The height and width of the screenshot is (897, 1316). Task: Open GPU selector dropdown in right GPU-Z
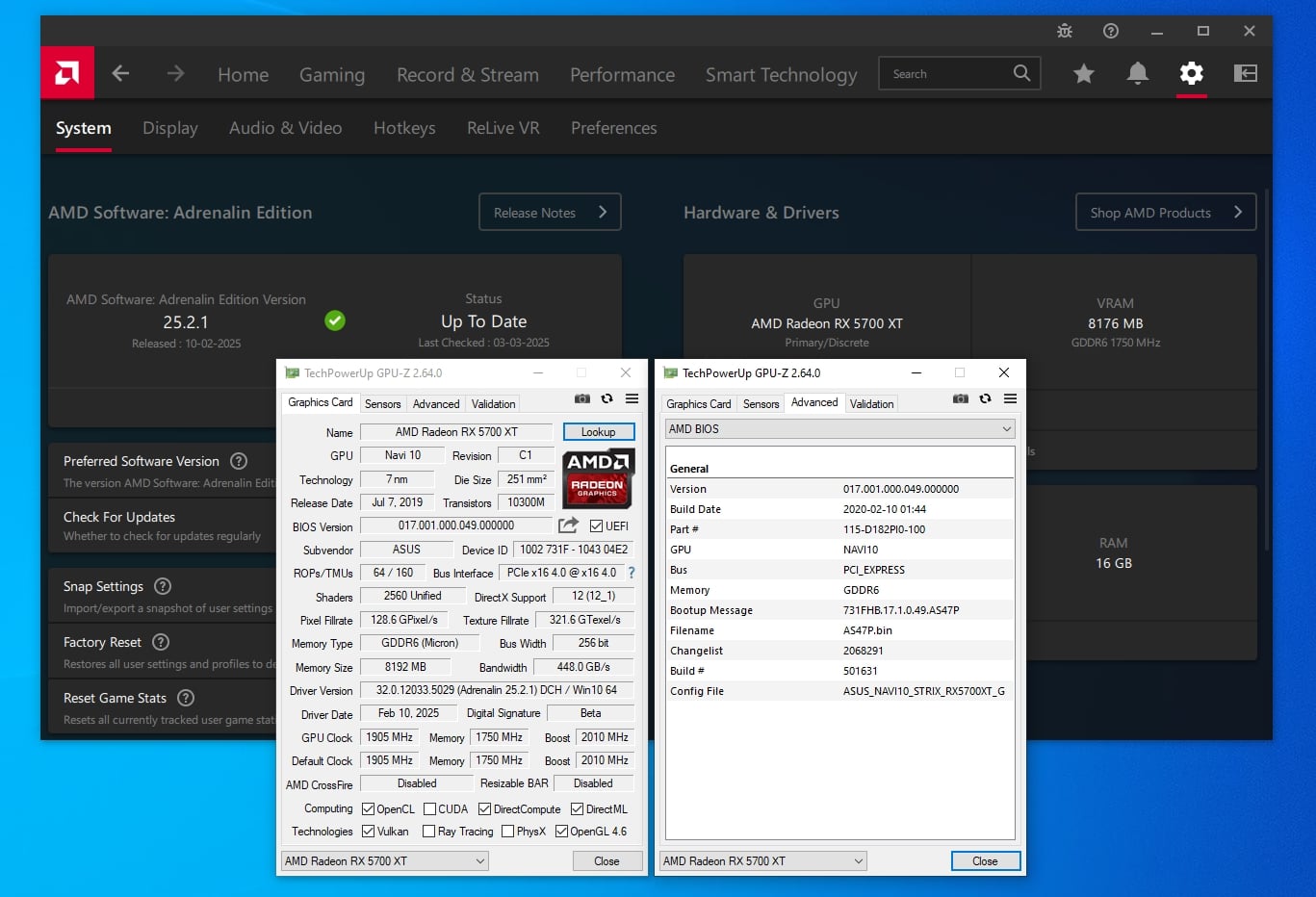(x=763, y=861)
